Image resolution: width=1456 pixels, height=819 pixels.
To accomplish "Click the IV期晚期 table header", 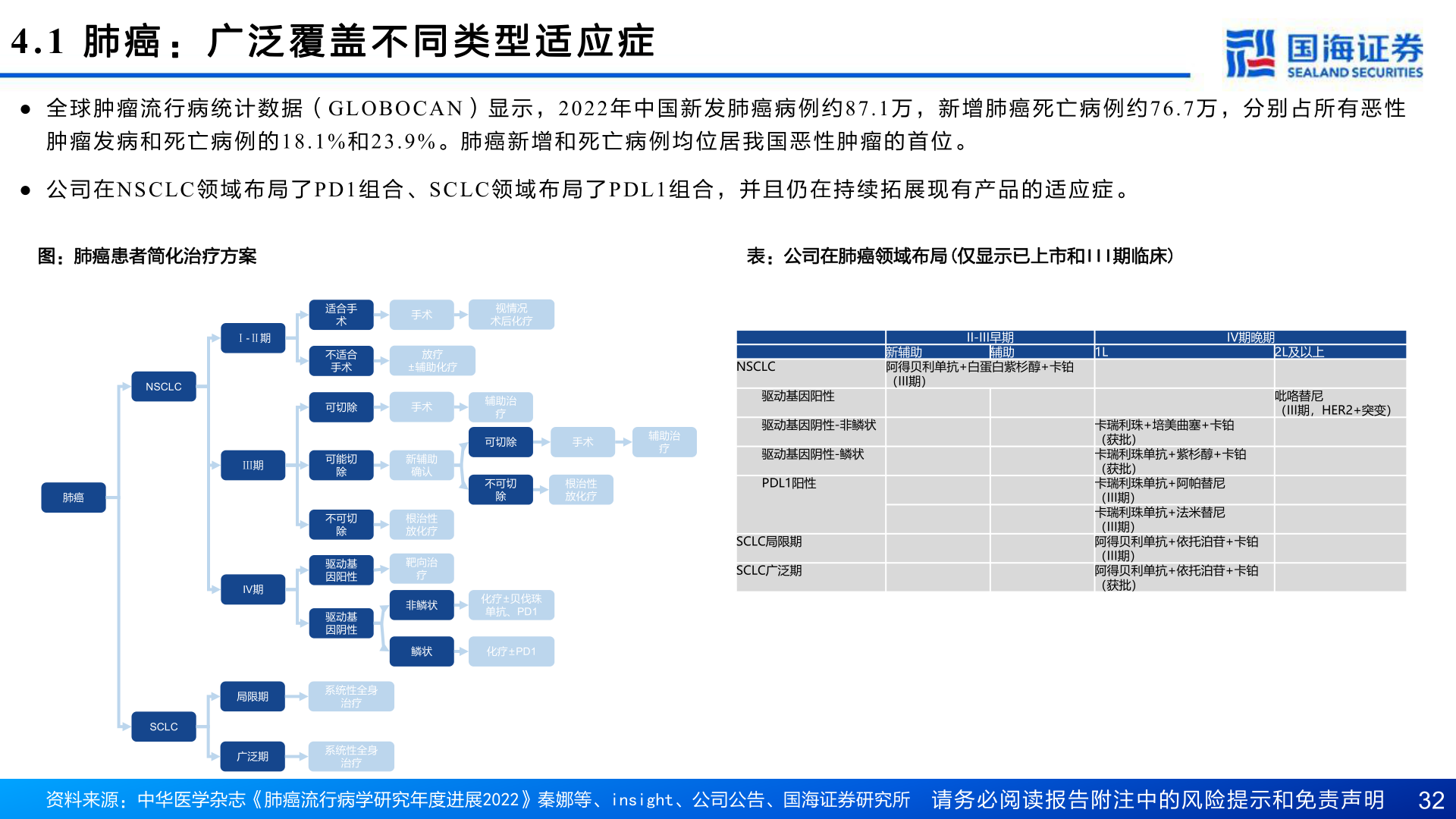I will pos(1250,337).
